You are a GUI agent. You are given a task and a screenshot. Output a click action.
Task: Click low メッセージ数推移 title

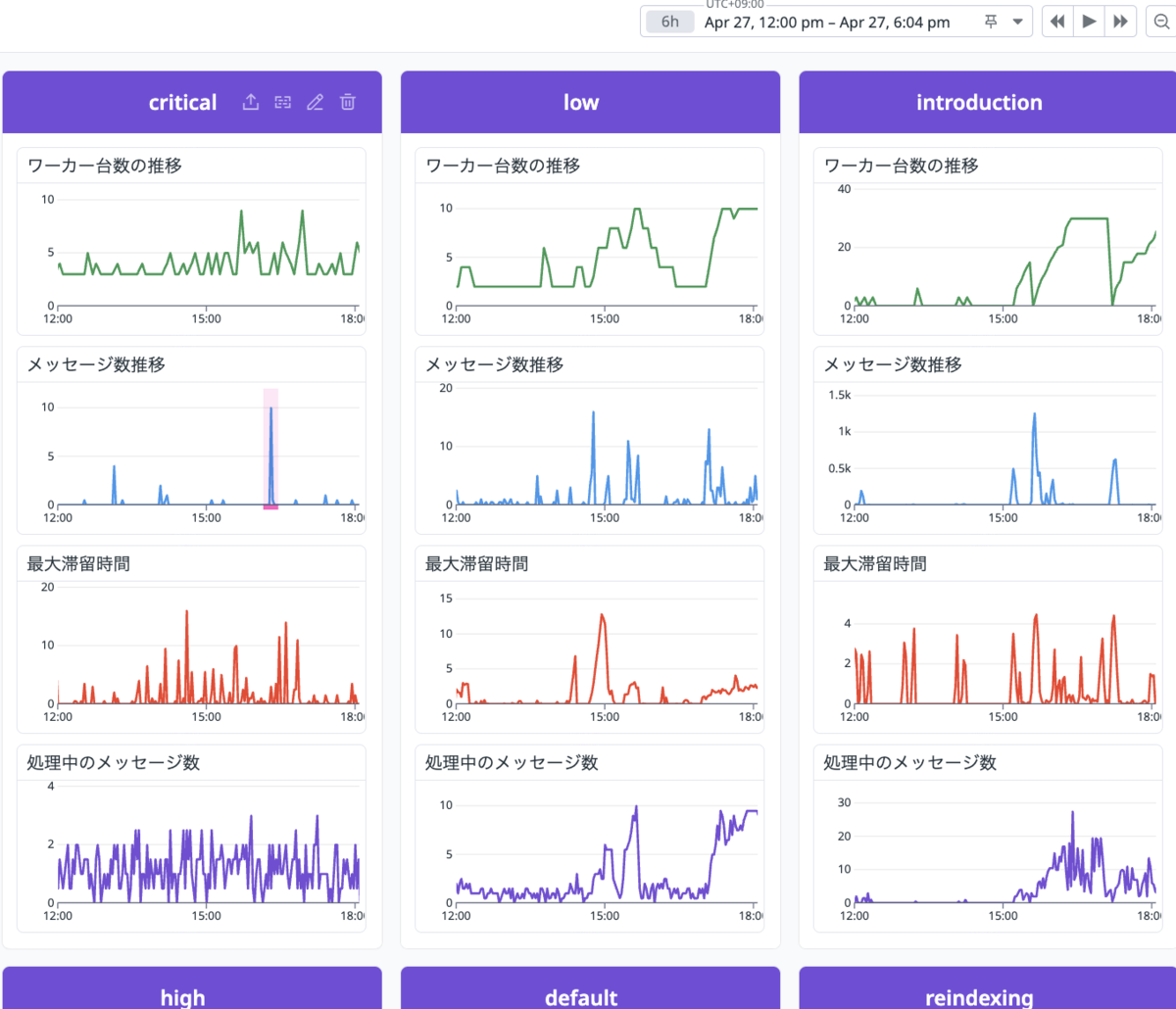click(494, 364)
